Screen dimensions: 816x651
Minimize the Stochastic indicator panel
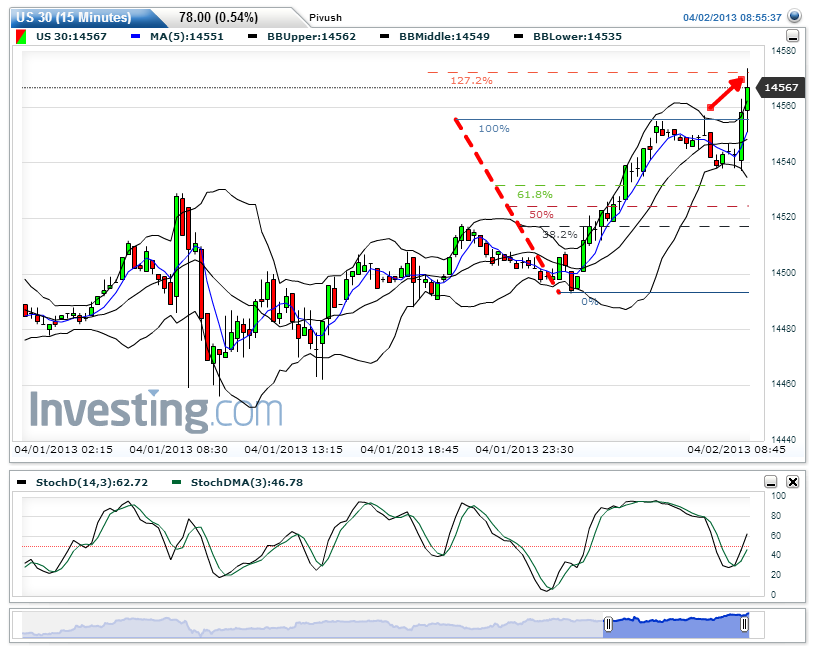pos(771,482)
